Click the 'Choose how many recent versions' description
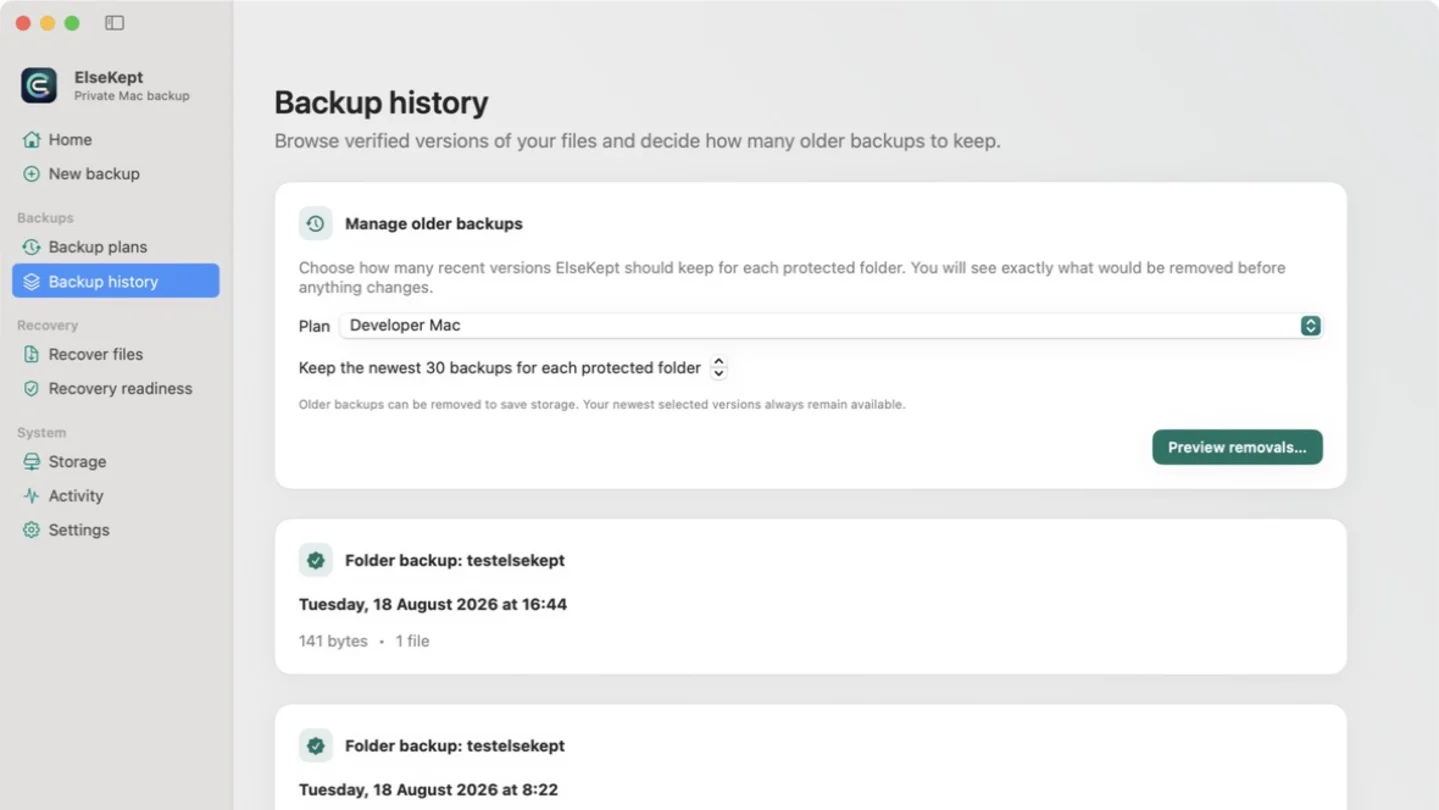Screen dimensions: 1439x810 tap(792, 278)
